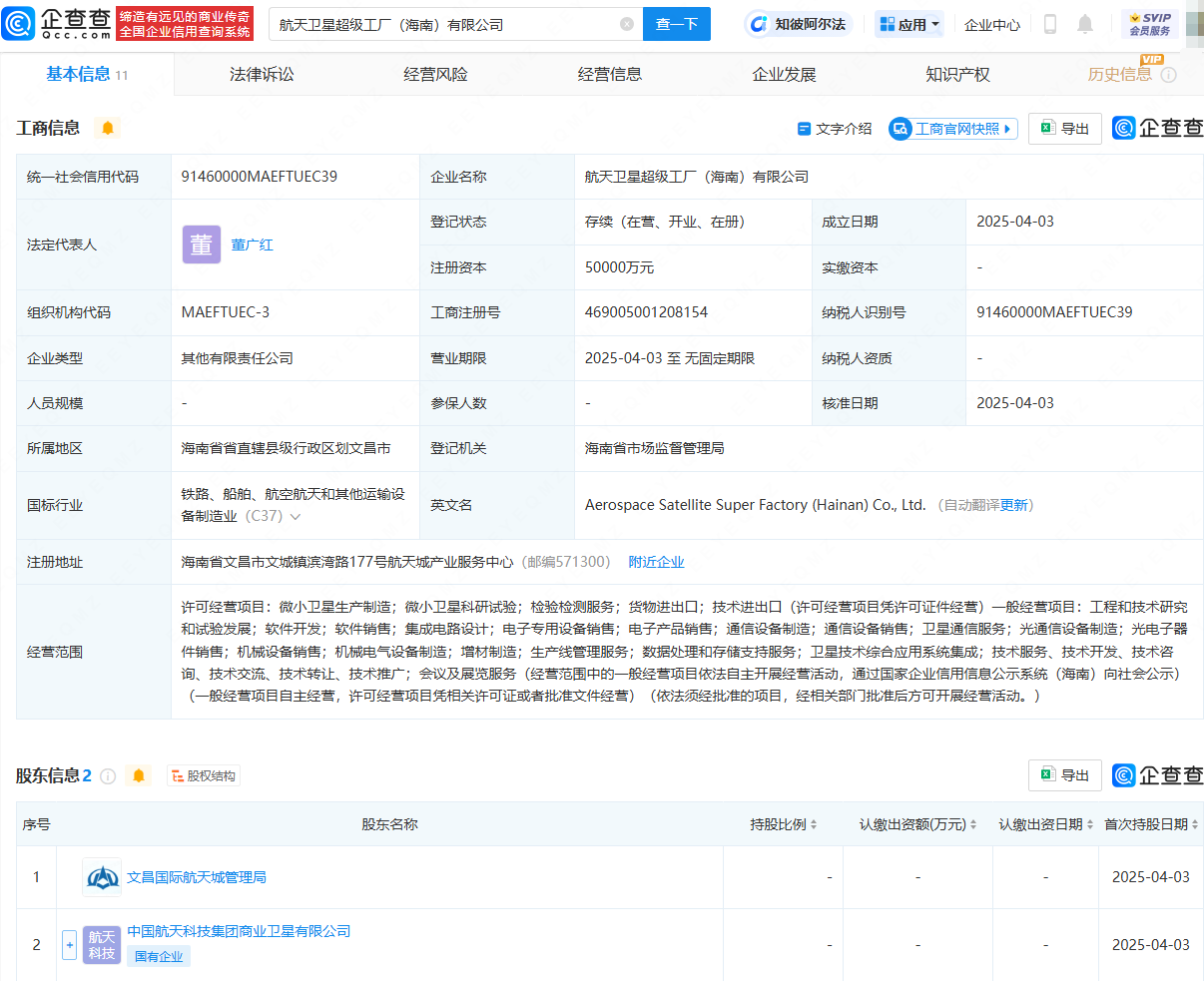Open 文字介绍 for business info
1204x981 pixels.
[x=835, y=129]
